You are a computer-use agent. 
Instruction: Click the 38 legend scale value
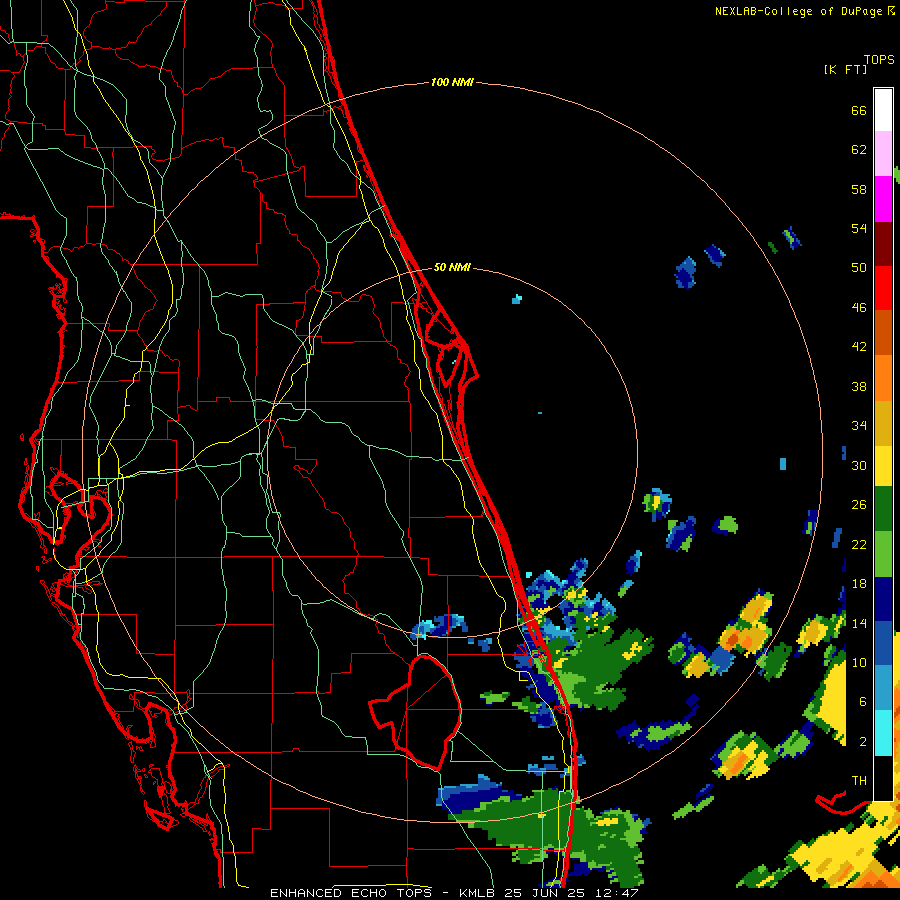(859, 386)
